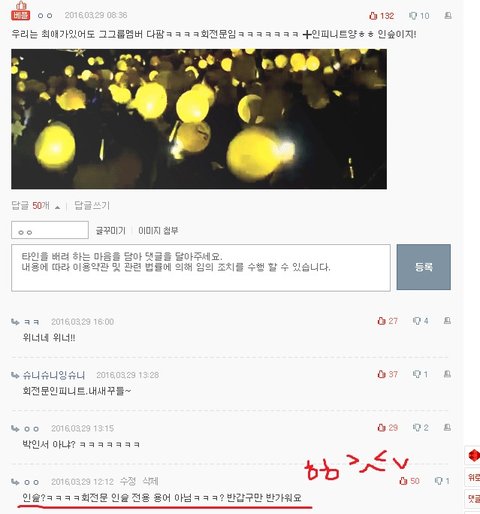Like the 위너네 위너!! reply

[387, 321]
